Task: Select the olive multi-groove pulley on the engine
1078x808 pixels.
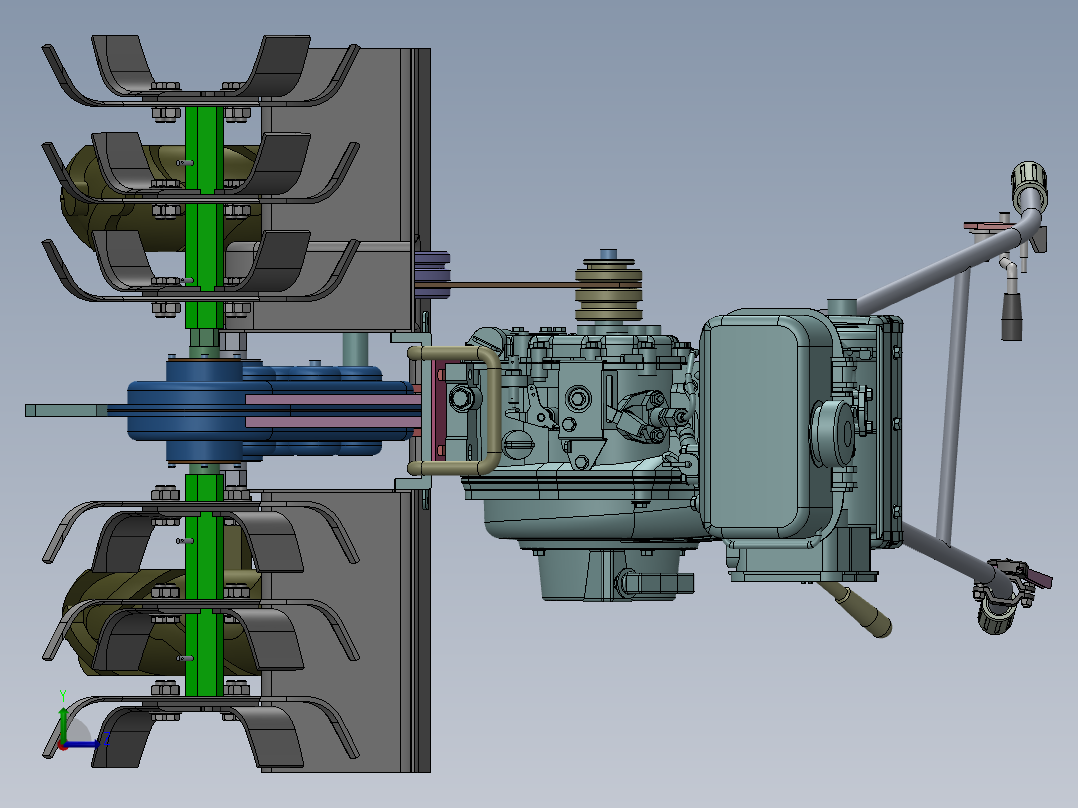Action: (x=608, y=289)
